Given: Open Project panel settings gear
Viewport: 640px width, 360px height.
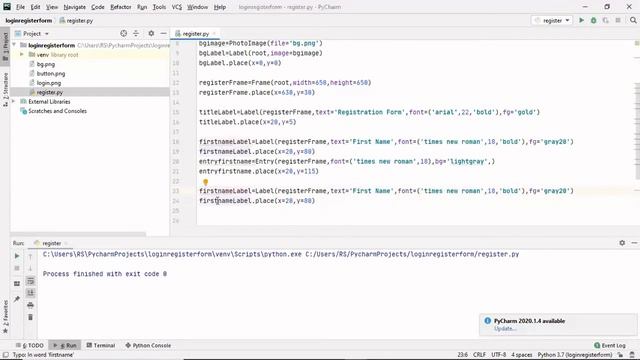Looking at the screenshot, I should [x=151, y=33].
